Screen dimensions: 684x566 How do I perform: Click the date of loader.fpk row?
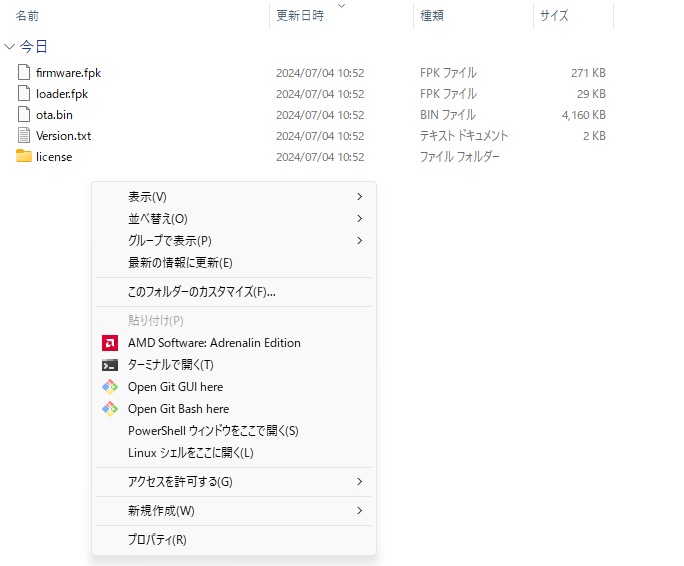click(x=320, y=94)
